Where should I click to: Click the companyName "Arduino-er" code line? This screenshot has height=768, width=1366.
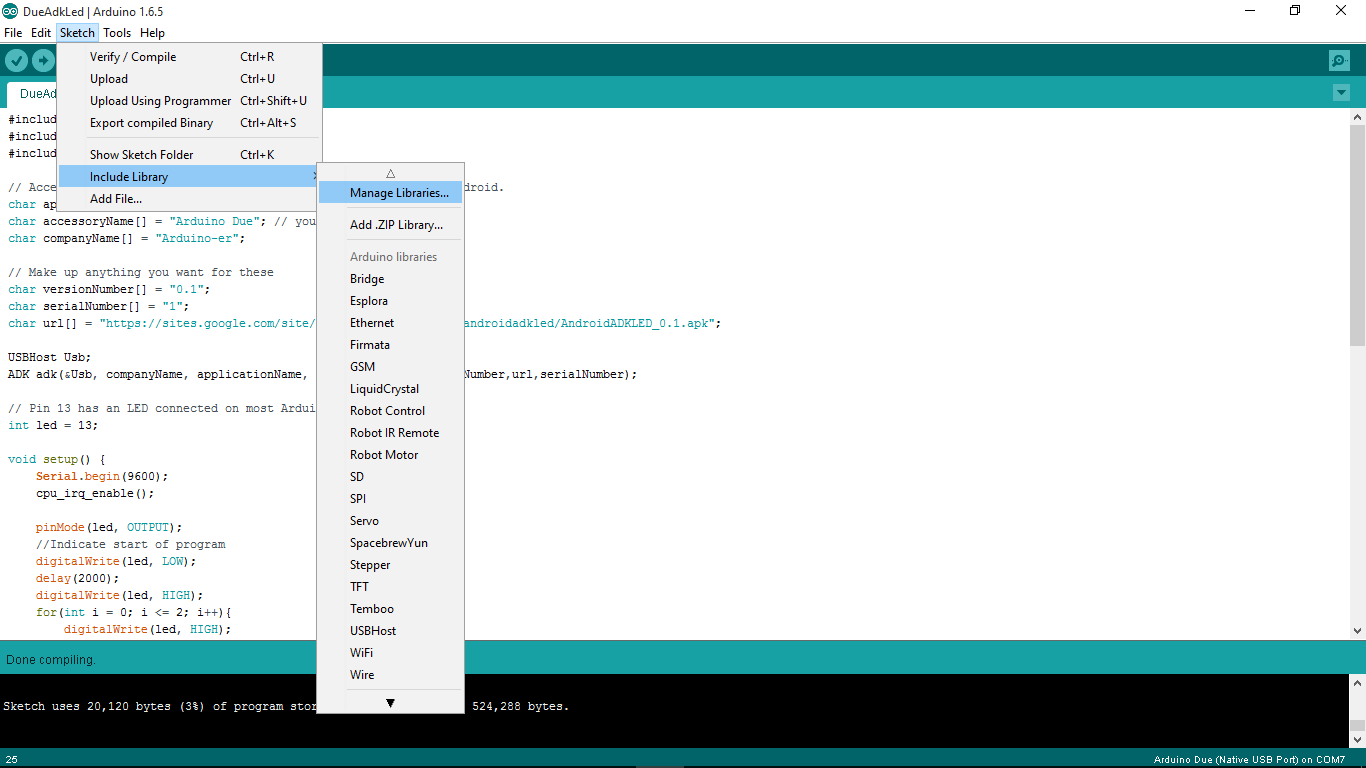click(x=127, y=239)
